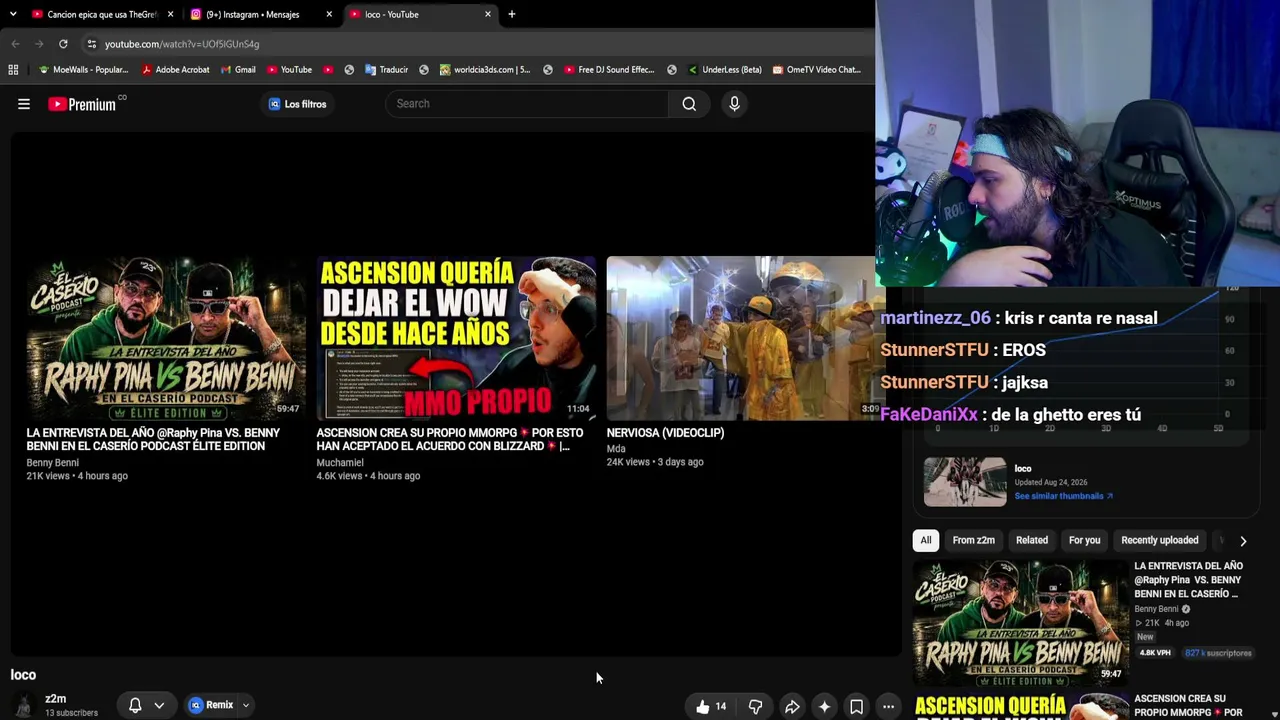Click the loco video title
Screen dimensions: 1280x720
coord(23,675)
